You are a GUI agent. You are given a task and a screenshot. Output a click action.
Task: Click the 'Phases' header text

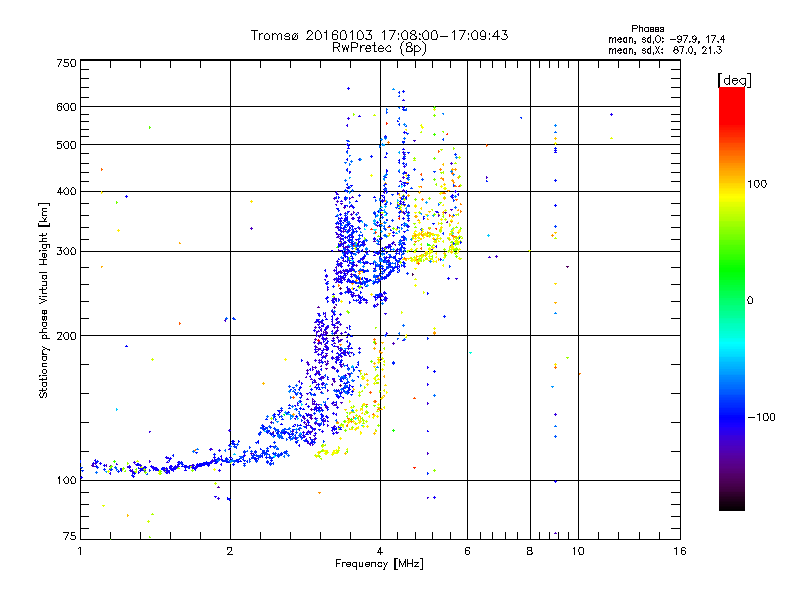coord(647,29)
